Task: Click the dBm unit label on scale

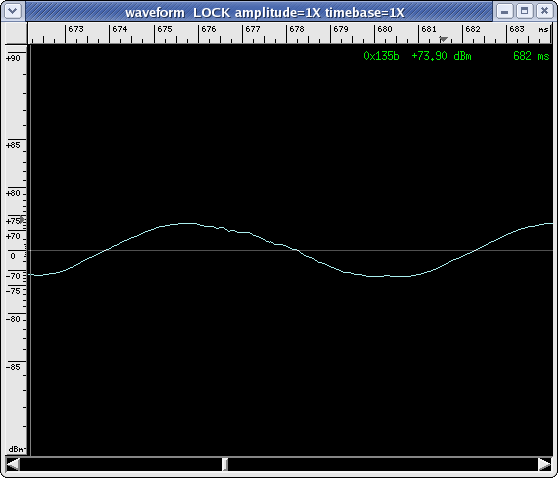Action: click(x=16, y=449)
